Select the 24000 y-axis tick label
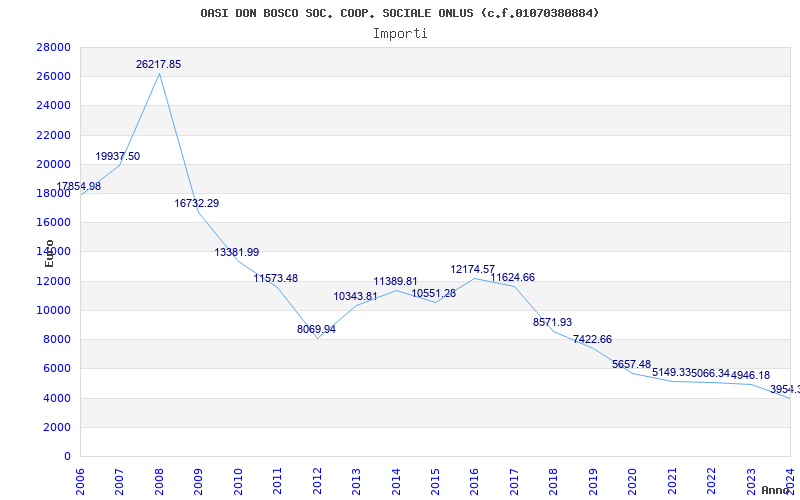Image resolution: width=800 pixels, height=500 pixels. (54, 106)
